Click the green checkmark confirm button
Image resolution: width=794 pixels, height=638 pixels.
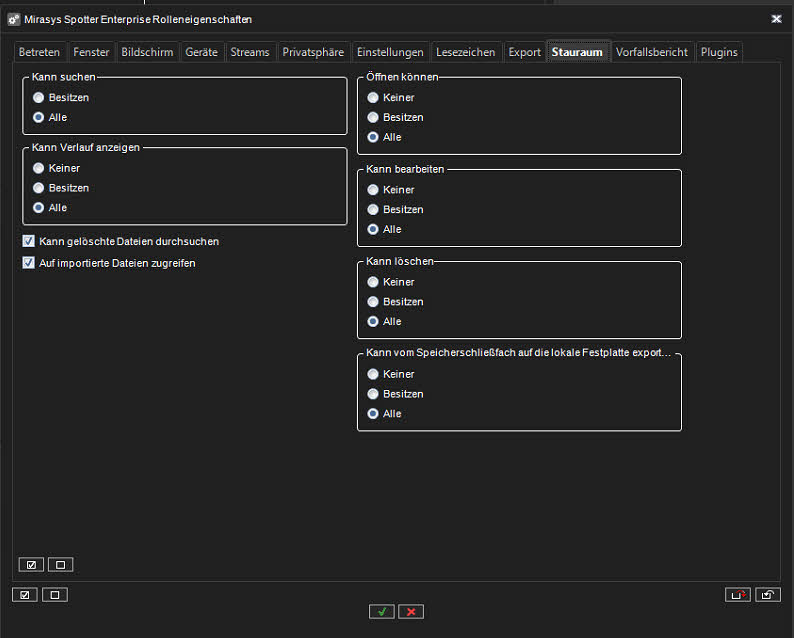[381, 611]
